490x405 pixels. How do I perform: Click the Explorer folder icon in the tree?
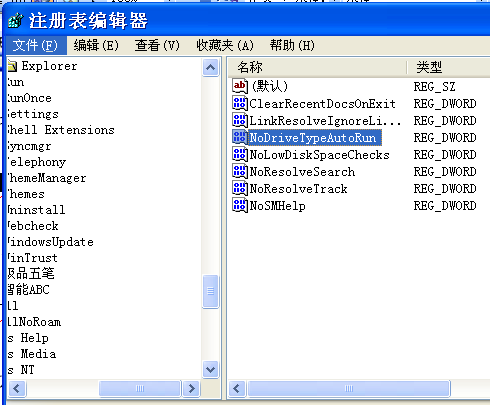point(12,66)
